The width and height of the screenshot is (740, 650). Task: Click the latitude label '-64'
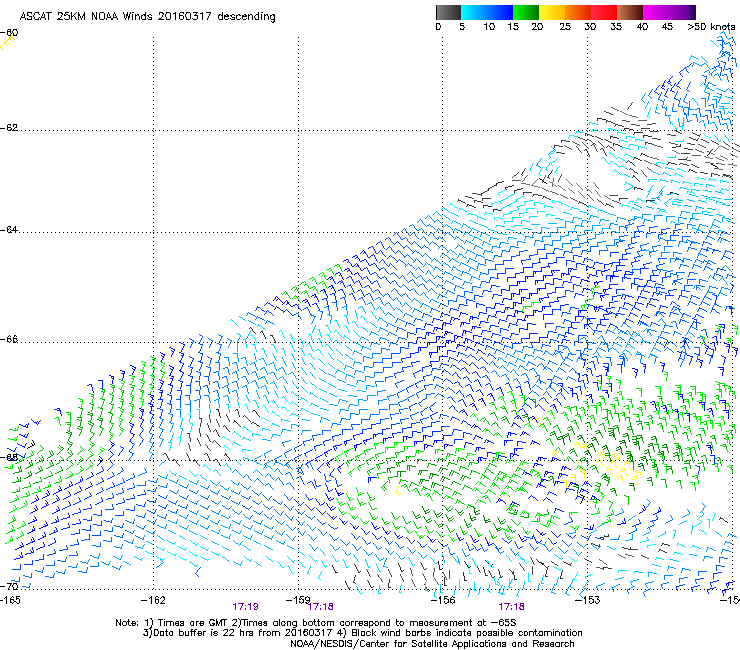[x=9, y=230]
